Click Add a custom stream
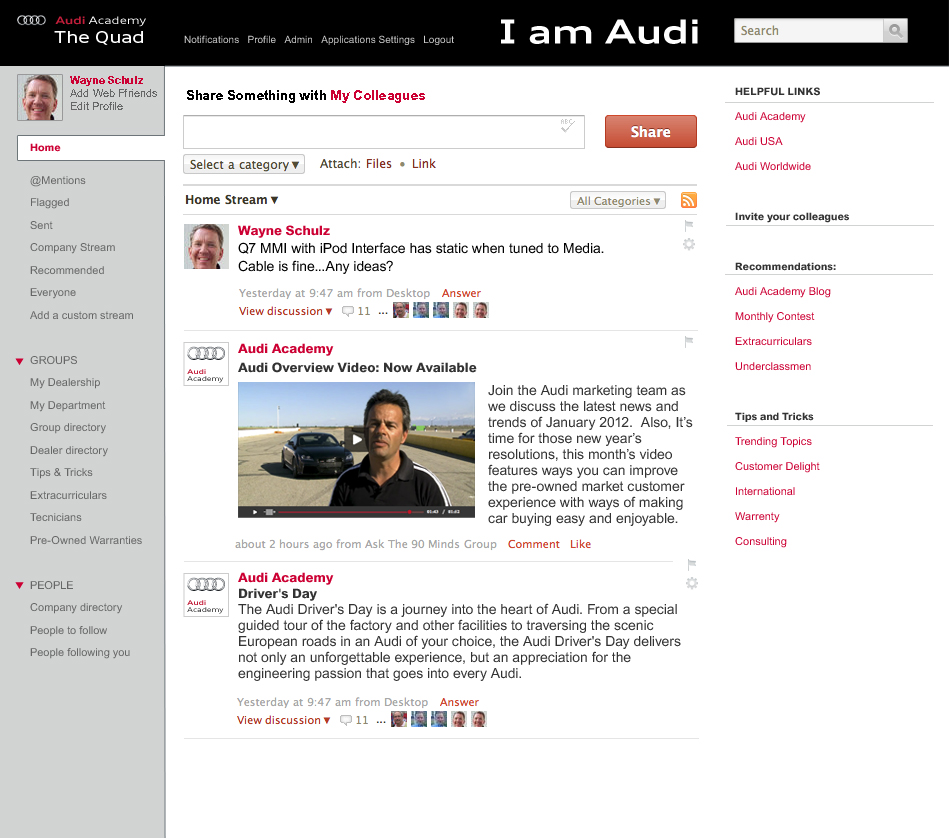The image size is (949, 838). coord(82,315)
